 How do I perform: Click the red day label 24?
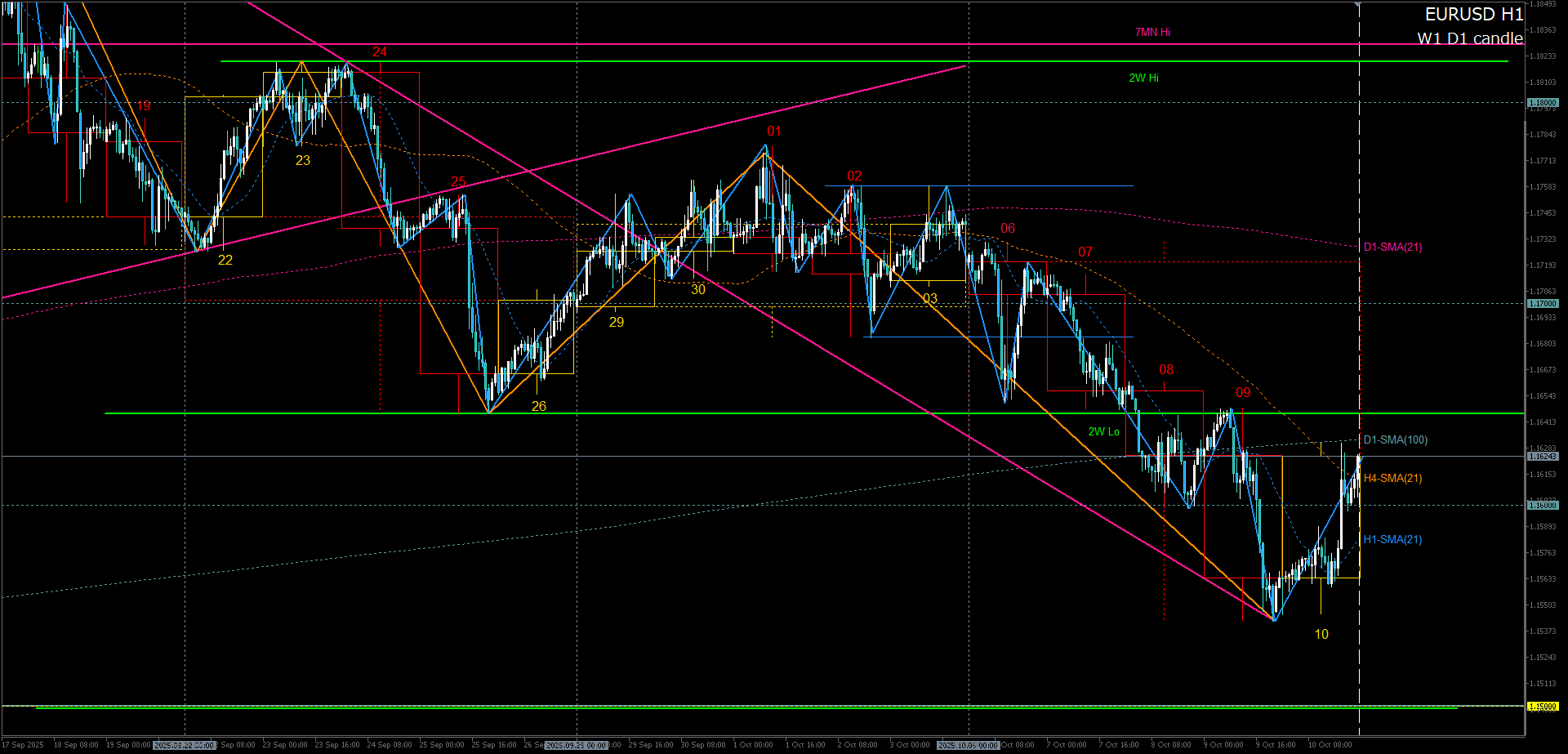380,52
